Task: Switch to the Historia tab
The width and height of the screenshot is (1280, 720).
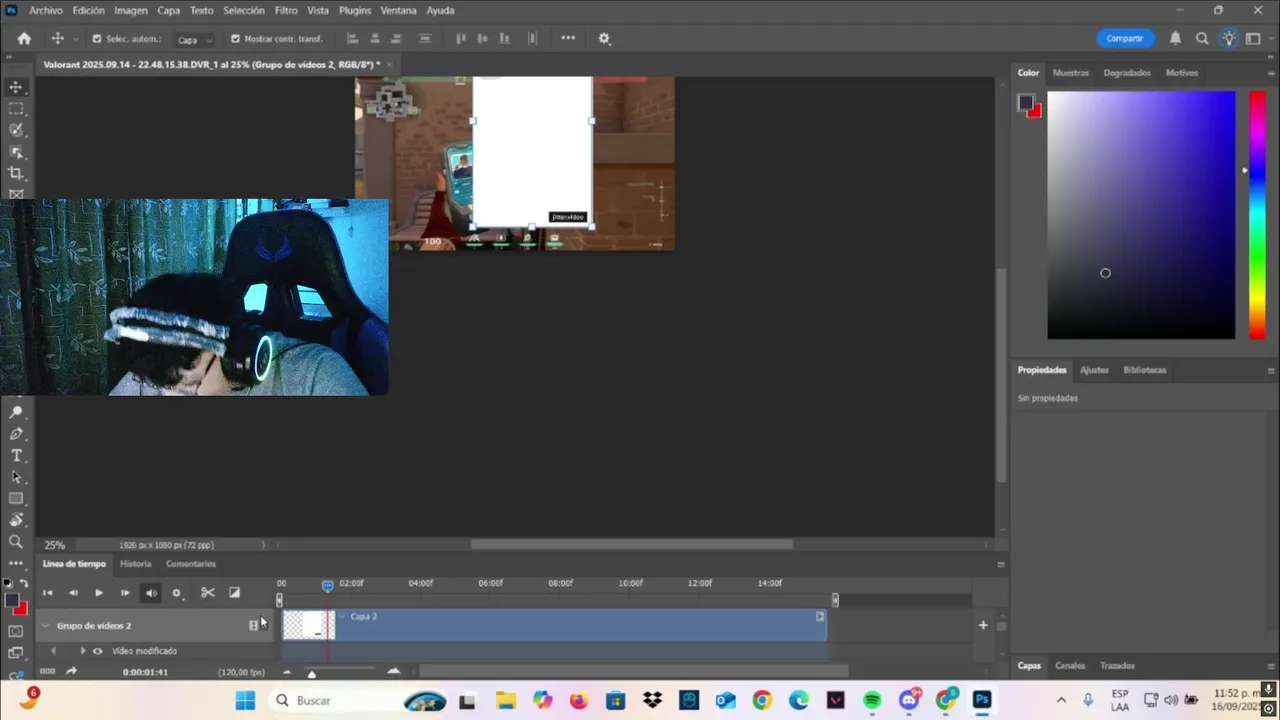Action: click(136, 564)
